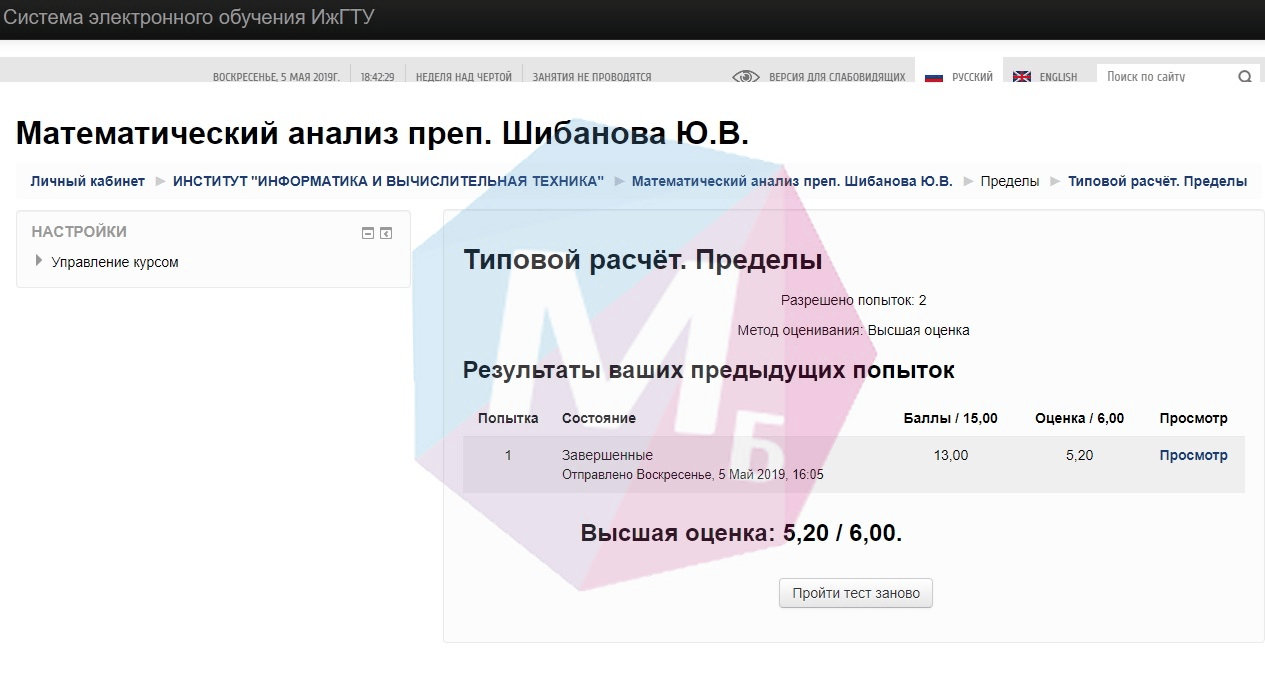This screenshot has width=1265, height=674.
Task: Collapse the Настройки block with minus icon
Action: (x=368, y=233)
